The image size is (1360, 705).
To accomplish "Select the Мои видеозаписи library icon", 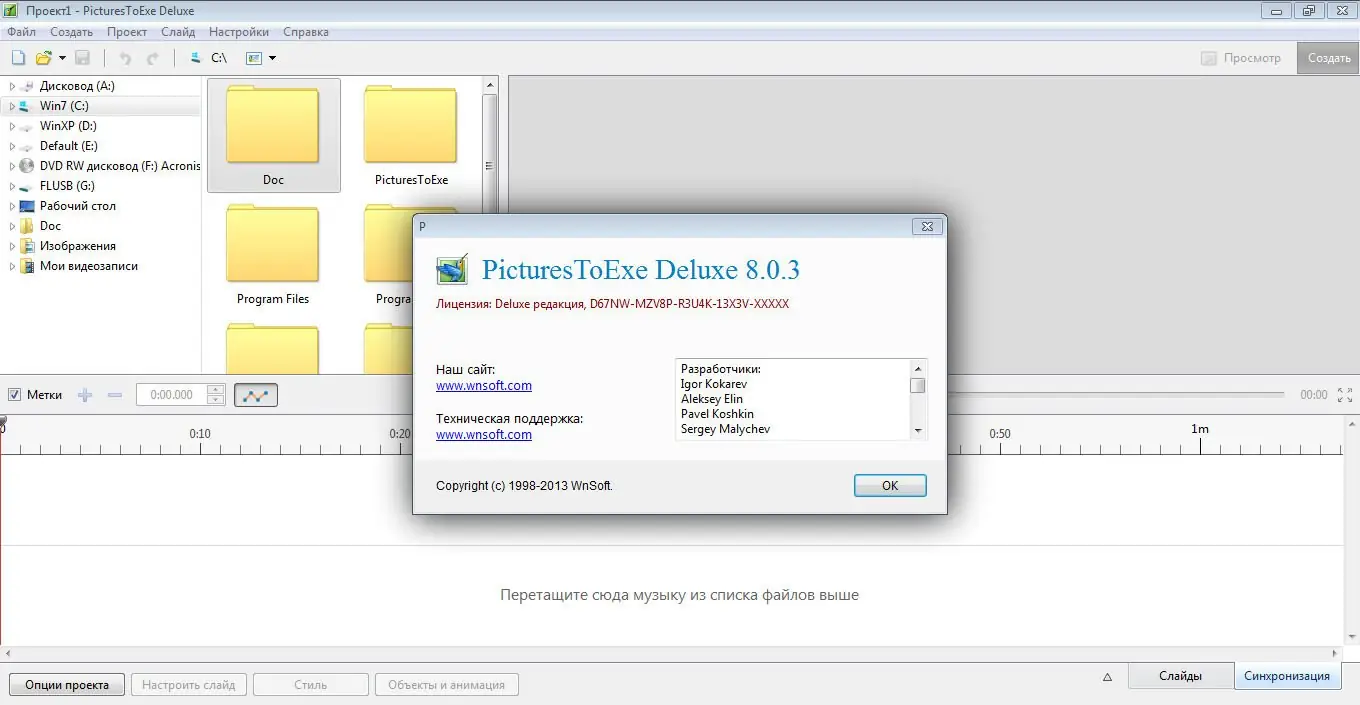I will click(x=27, y=266).
